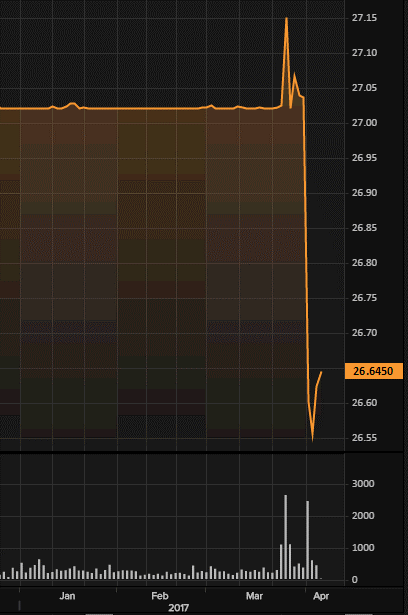
Task: Click the Apr month label
Action: point(321,596)
